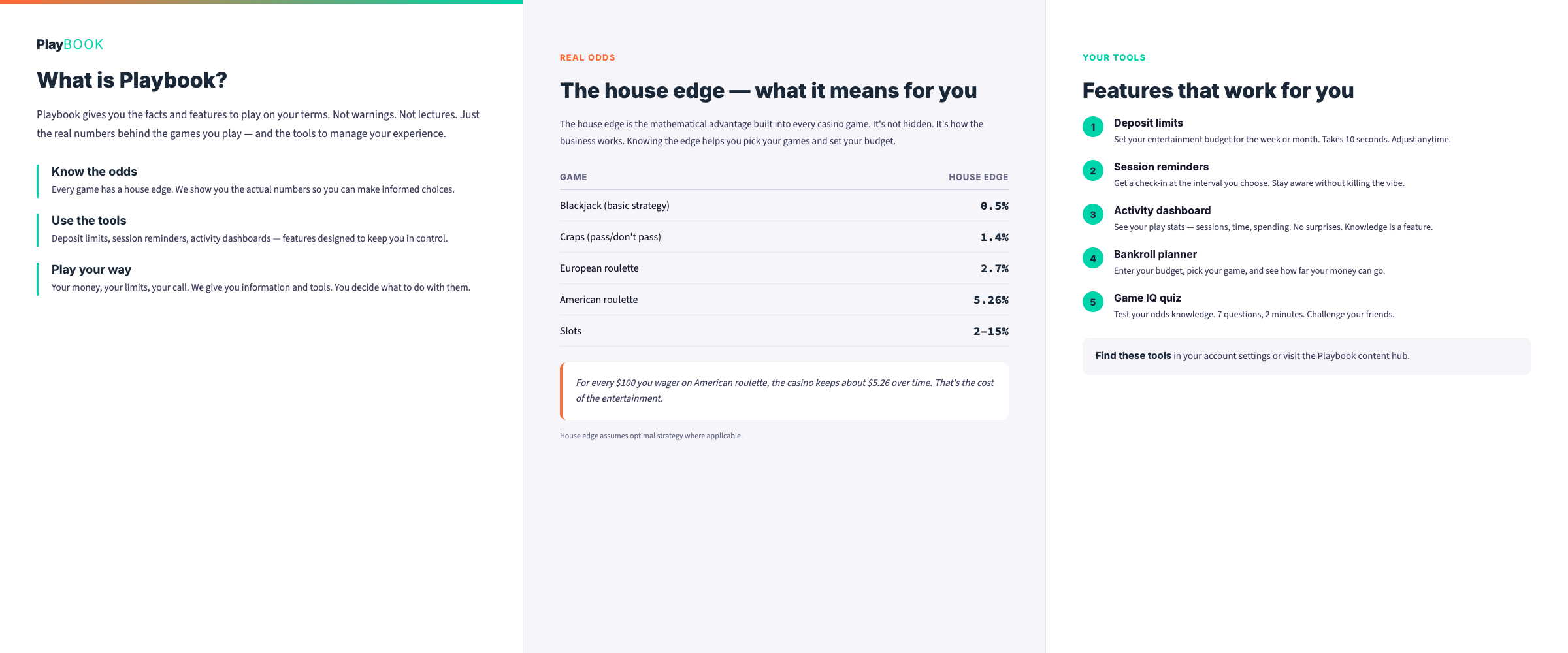
Task: Select the Deposit limits heading
Action: 1148,123
